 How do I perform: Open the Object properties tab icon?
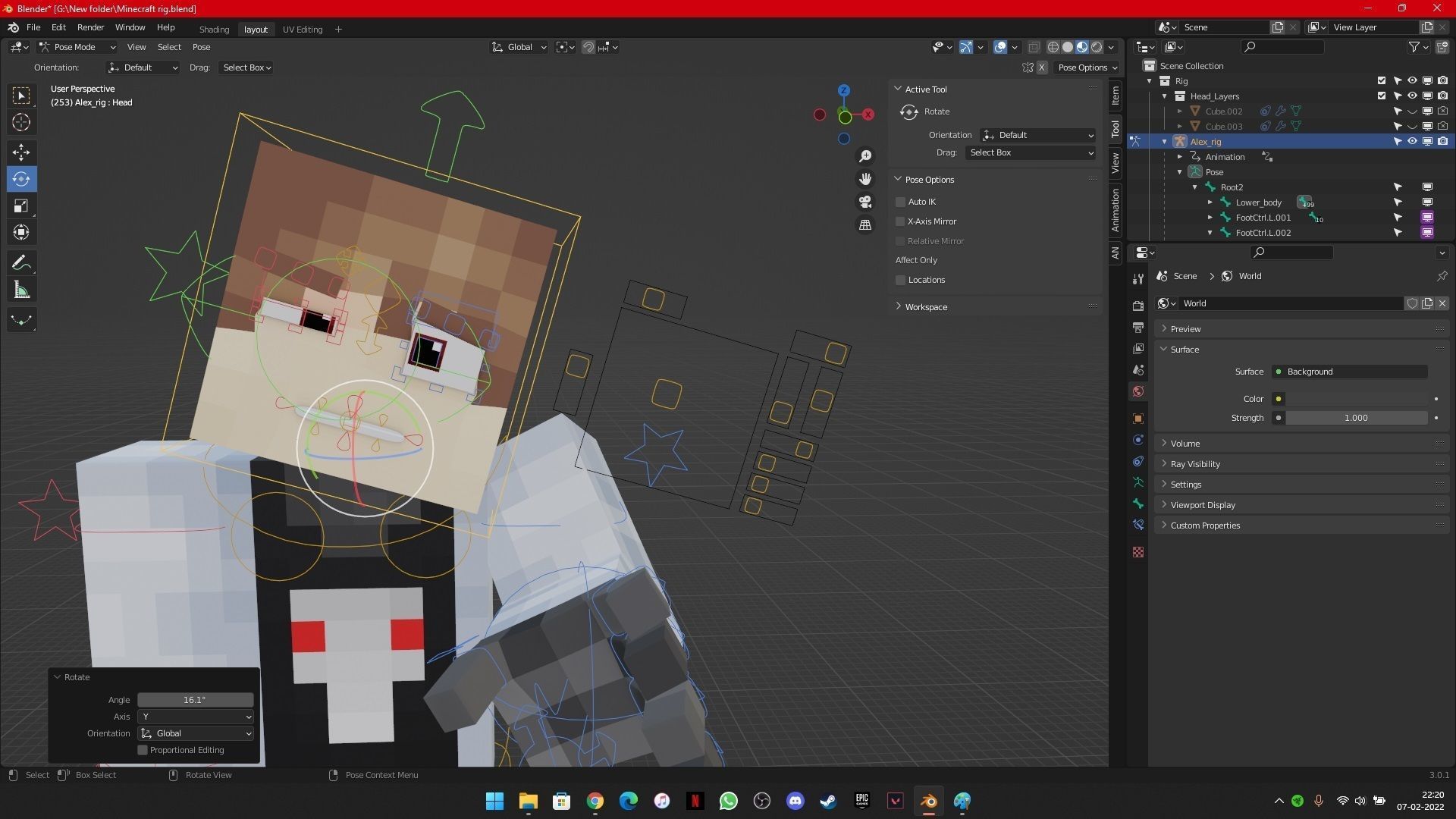tap(1138, 419)
